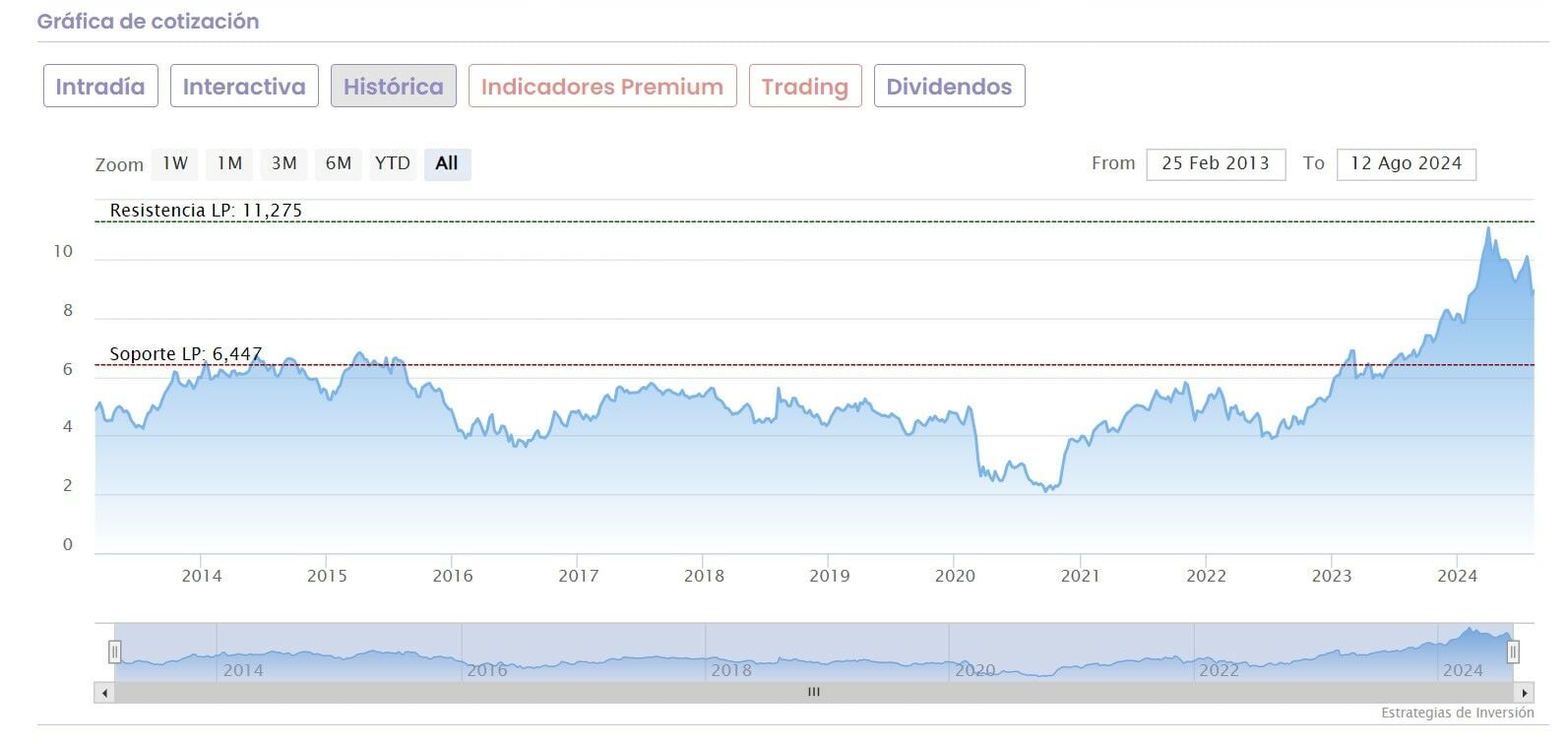
Task: Click the navigator left scroll arrow
Action: click(104, 692)
